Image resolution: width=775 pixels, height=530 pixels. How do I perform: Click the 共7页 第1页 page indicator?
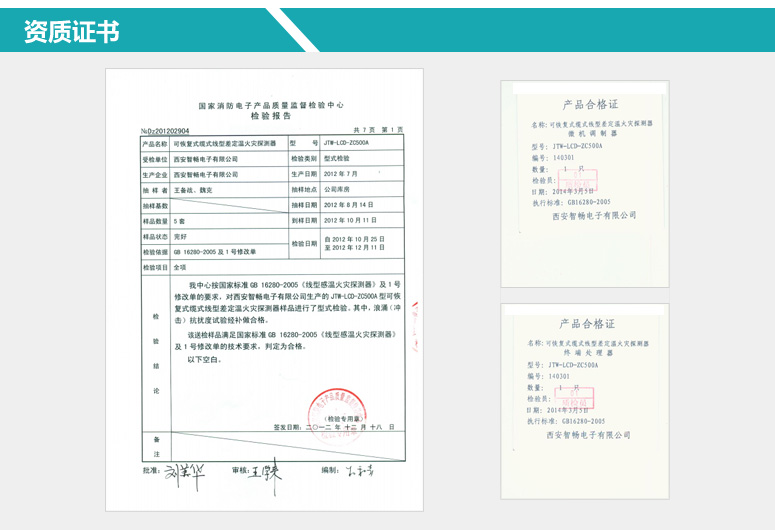coord(379,131)
